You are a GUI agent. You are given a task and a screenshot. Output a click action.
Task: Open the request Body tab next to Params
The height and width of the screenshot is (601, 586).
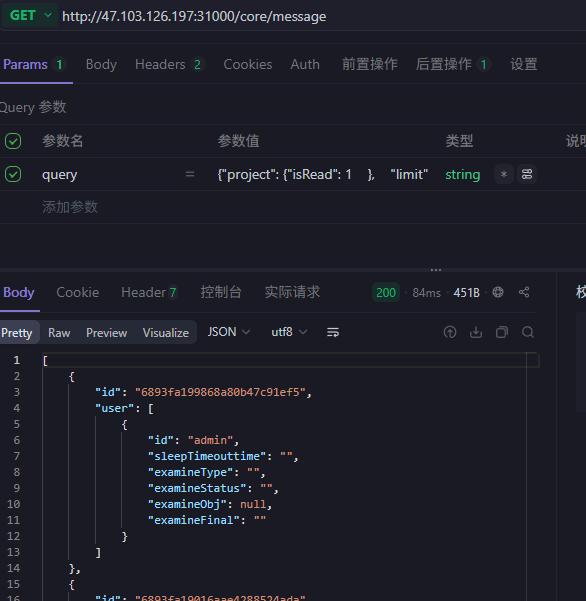click(x=101, y=64)
